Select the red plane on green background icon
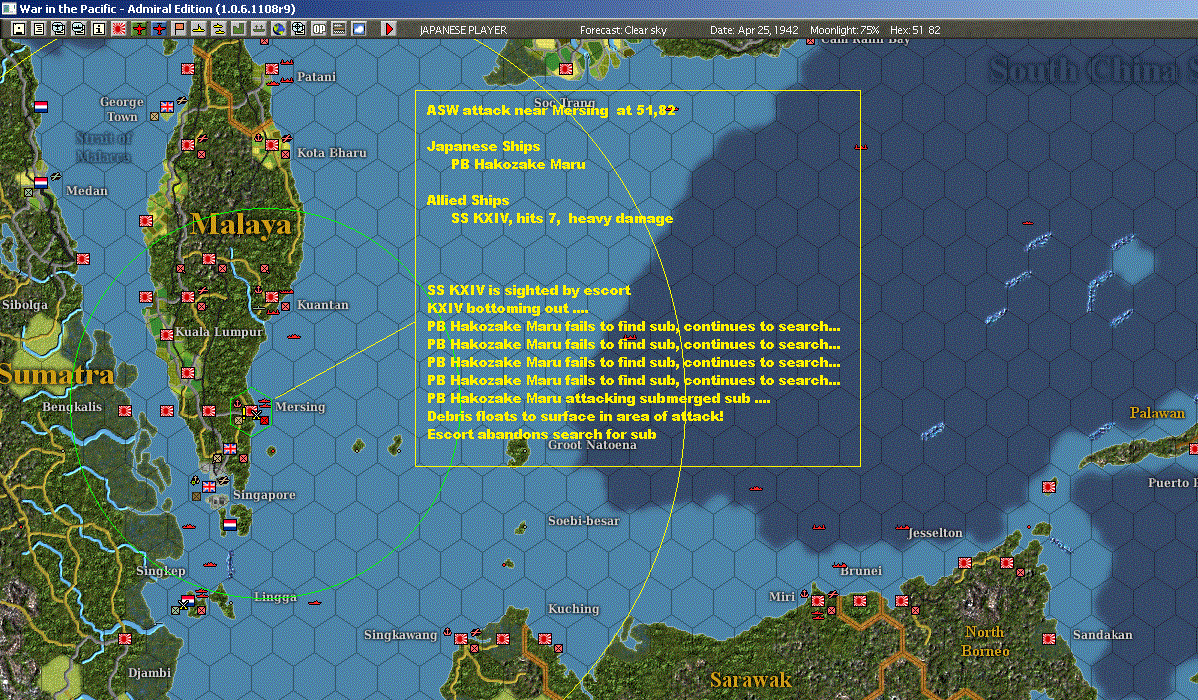1198x700 pixels. tap(139, 29)
